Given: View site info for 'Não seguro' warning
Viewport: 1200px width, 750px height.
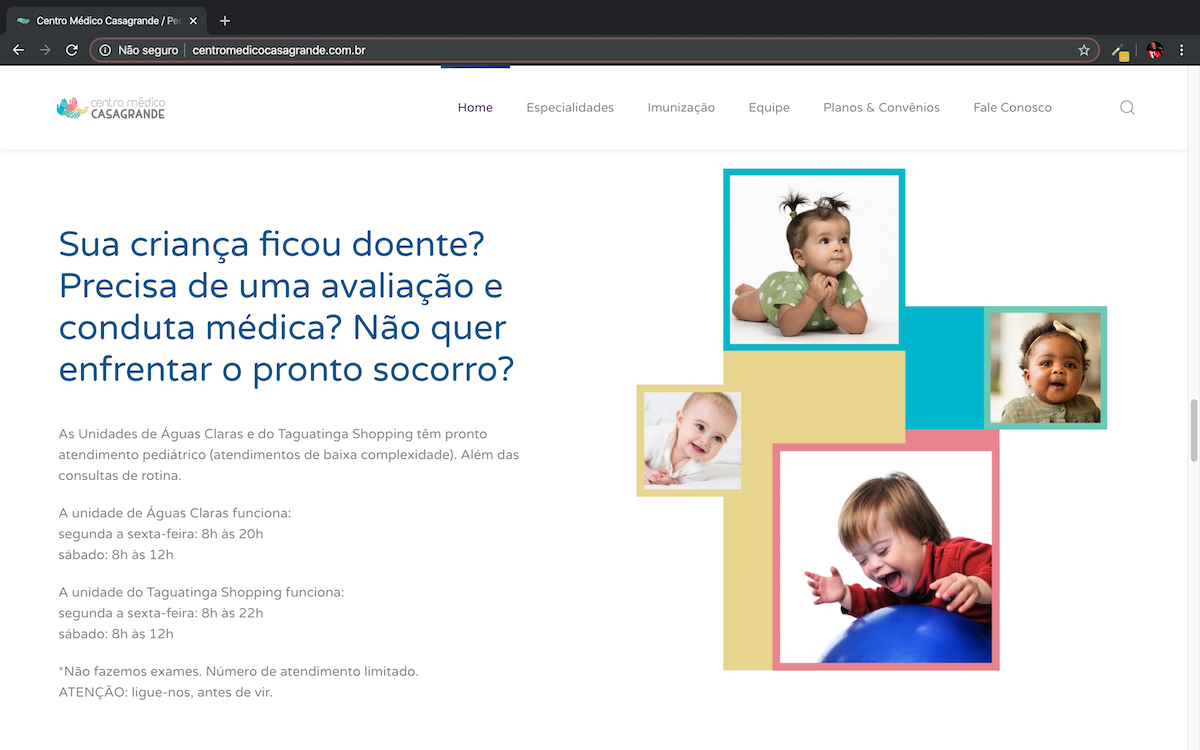Looking at the screenshot, I should [x=139, y=50].
